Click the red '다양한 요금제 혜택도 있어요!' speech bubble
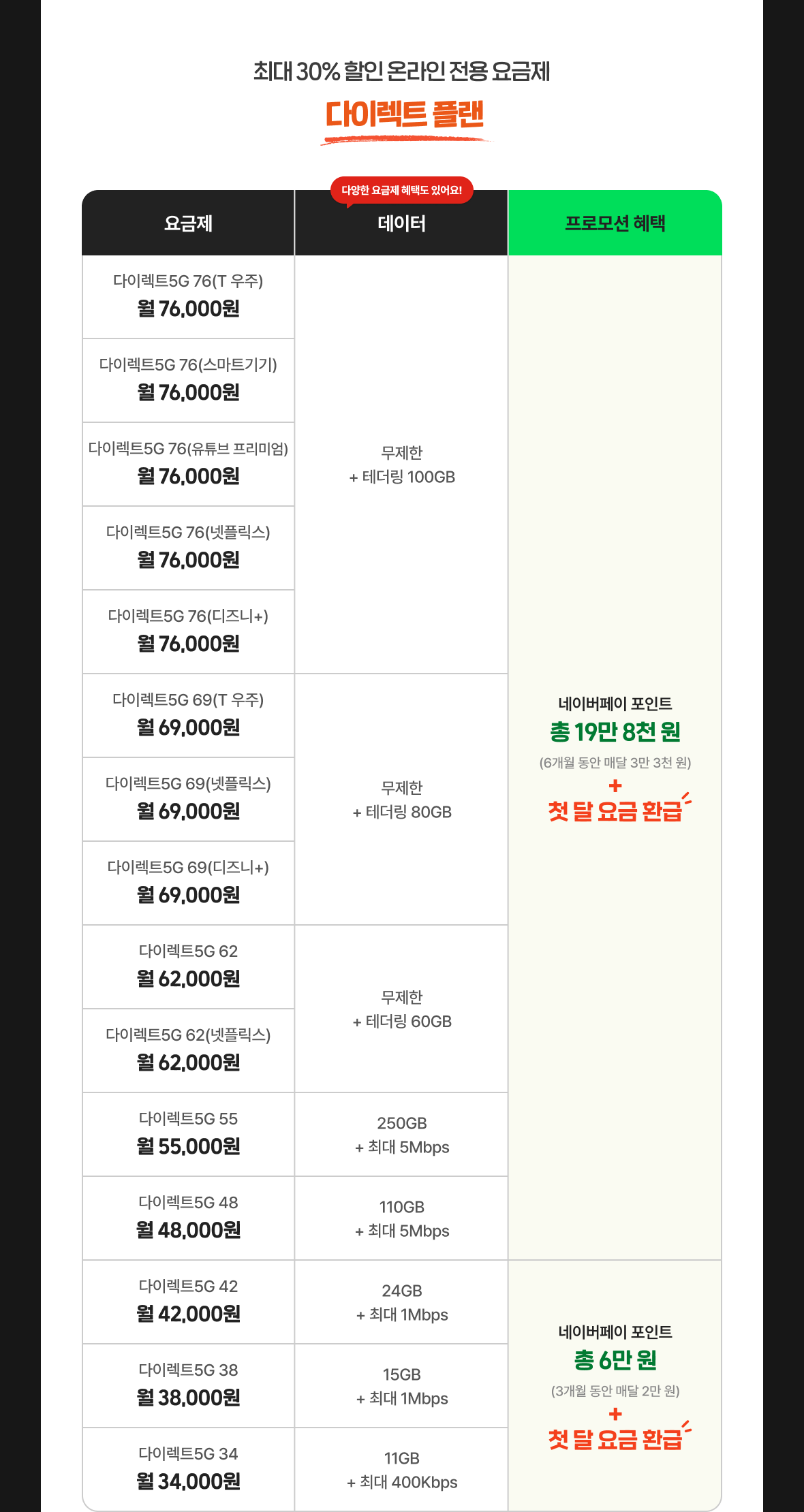This screenshot has height=1512, width=804. point(401,190)
